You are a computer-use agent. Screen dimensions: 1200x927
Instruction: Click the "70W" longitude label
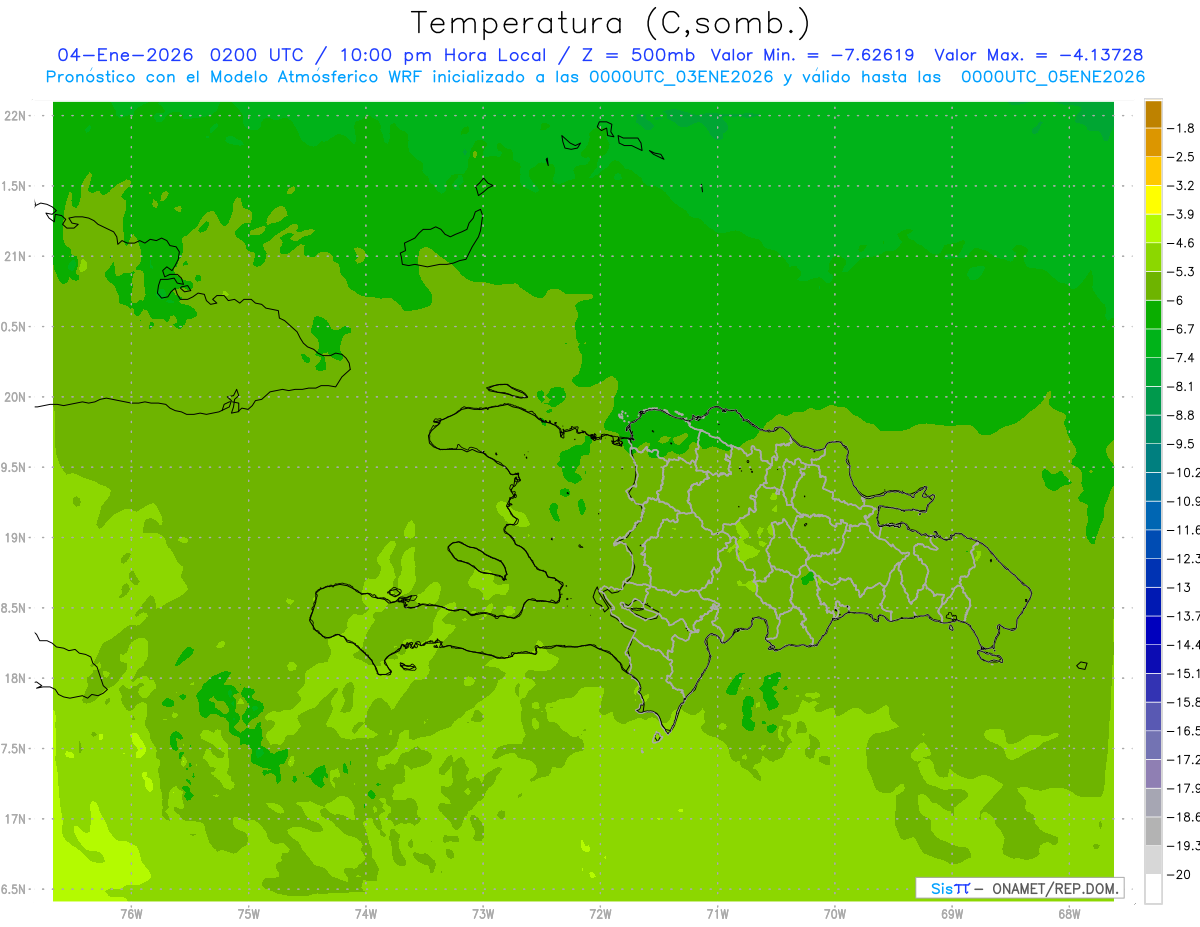[835, 914]
